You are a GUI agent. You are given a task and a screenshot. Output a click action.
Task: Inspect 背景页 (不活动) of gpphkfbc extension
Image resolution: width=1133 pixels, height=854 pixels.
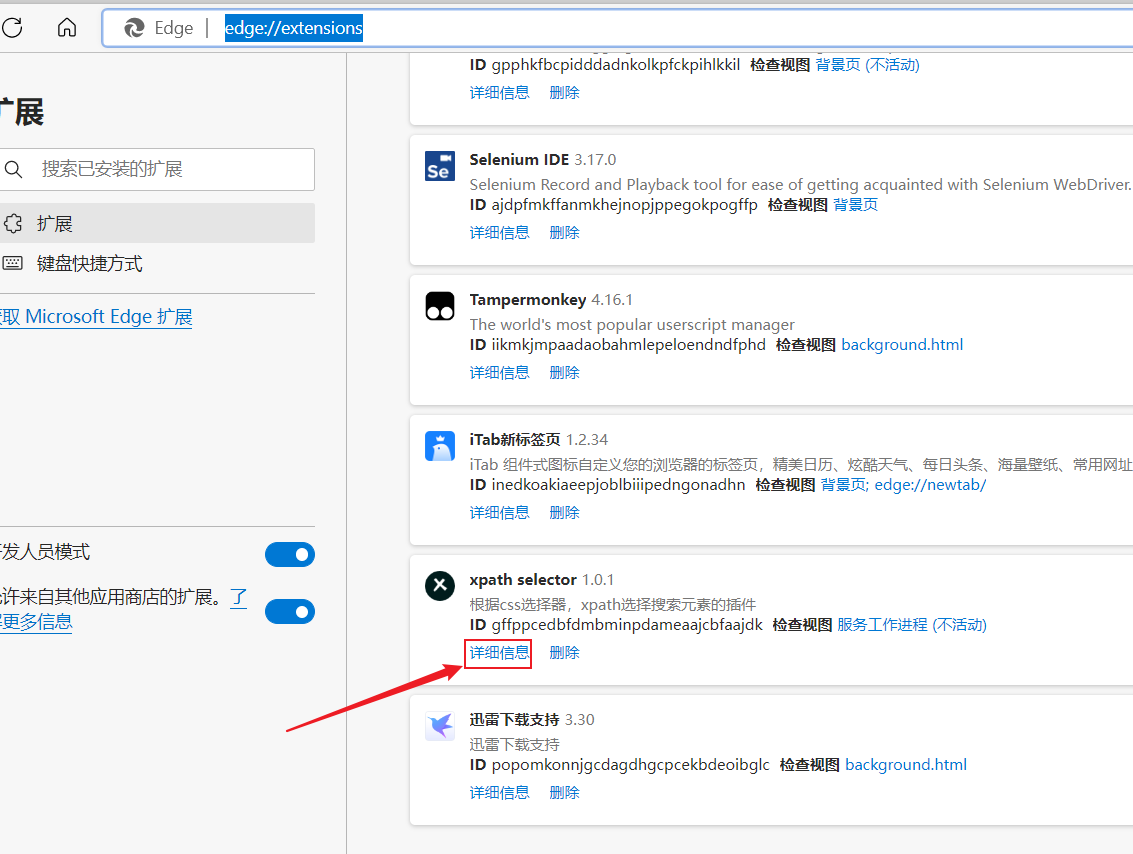point(868,65)
